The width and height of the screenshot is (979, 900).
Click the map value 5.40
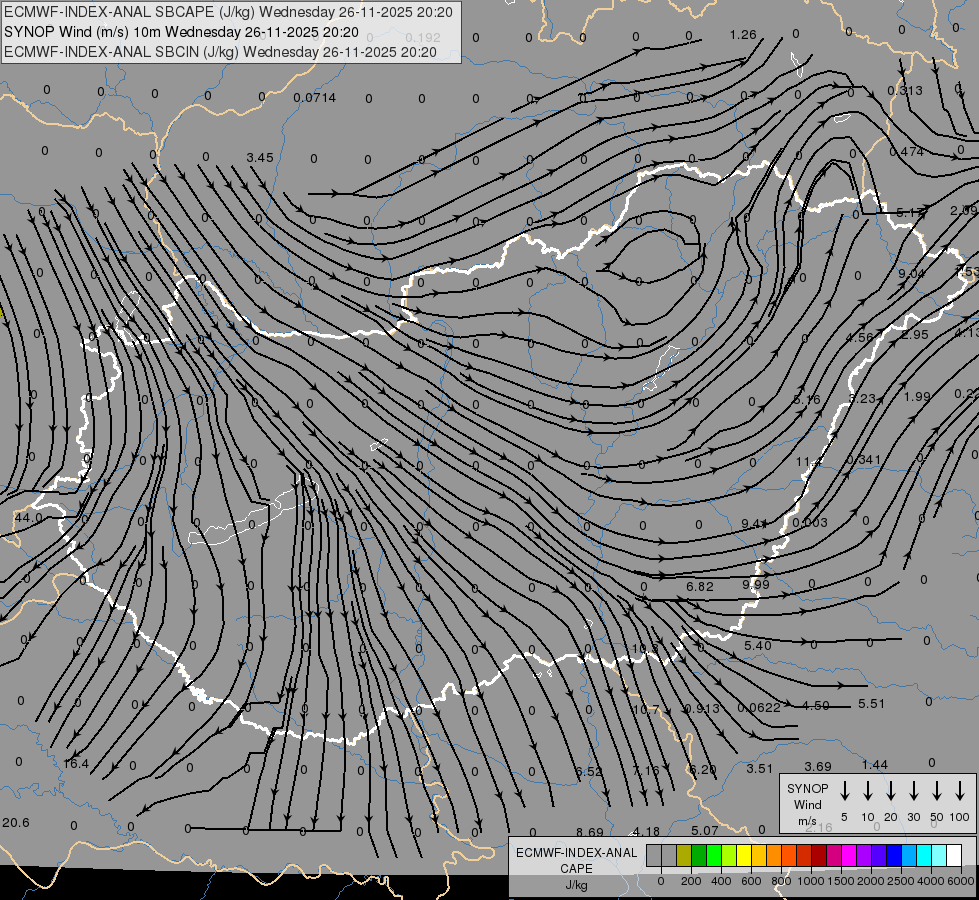(757, 645)
